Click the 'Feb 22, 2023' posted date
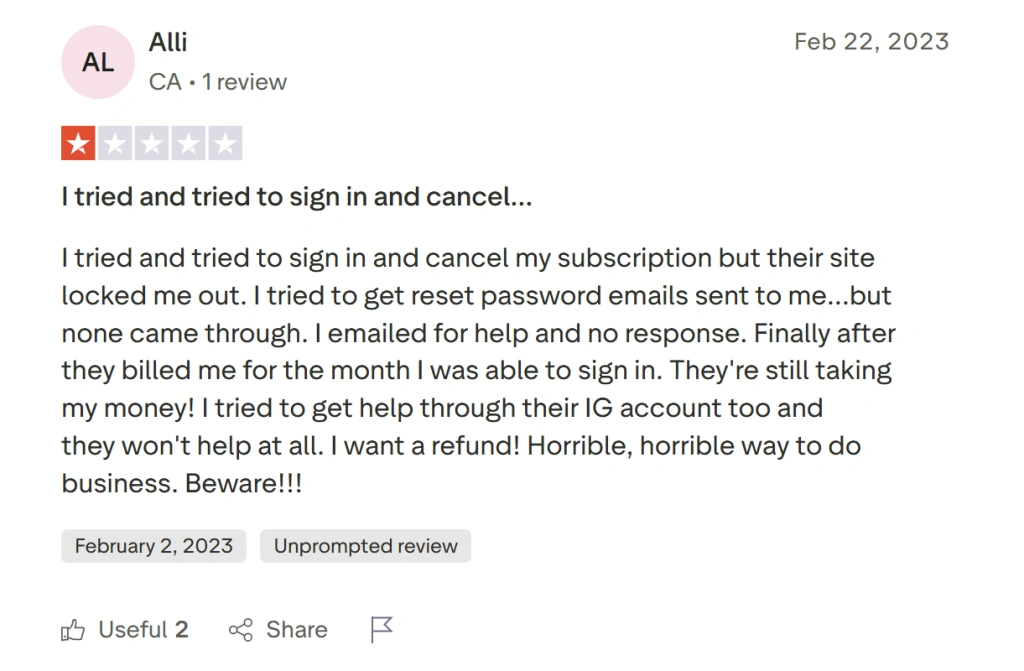The height and width of the screenshot is (671, 1024). click(x=871, y=41)
